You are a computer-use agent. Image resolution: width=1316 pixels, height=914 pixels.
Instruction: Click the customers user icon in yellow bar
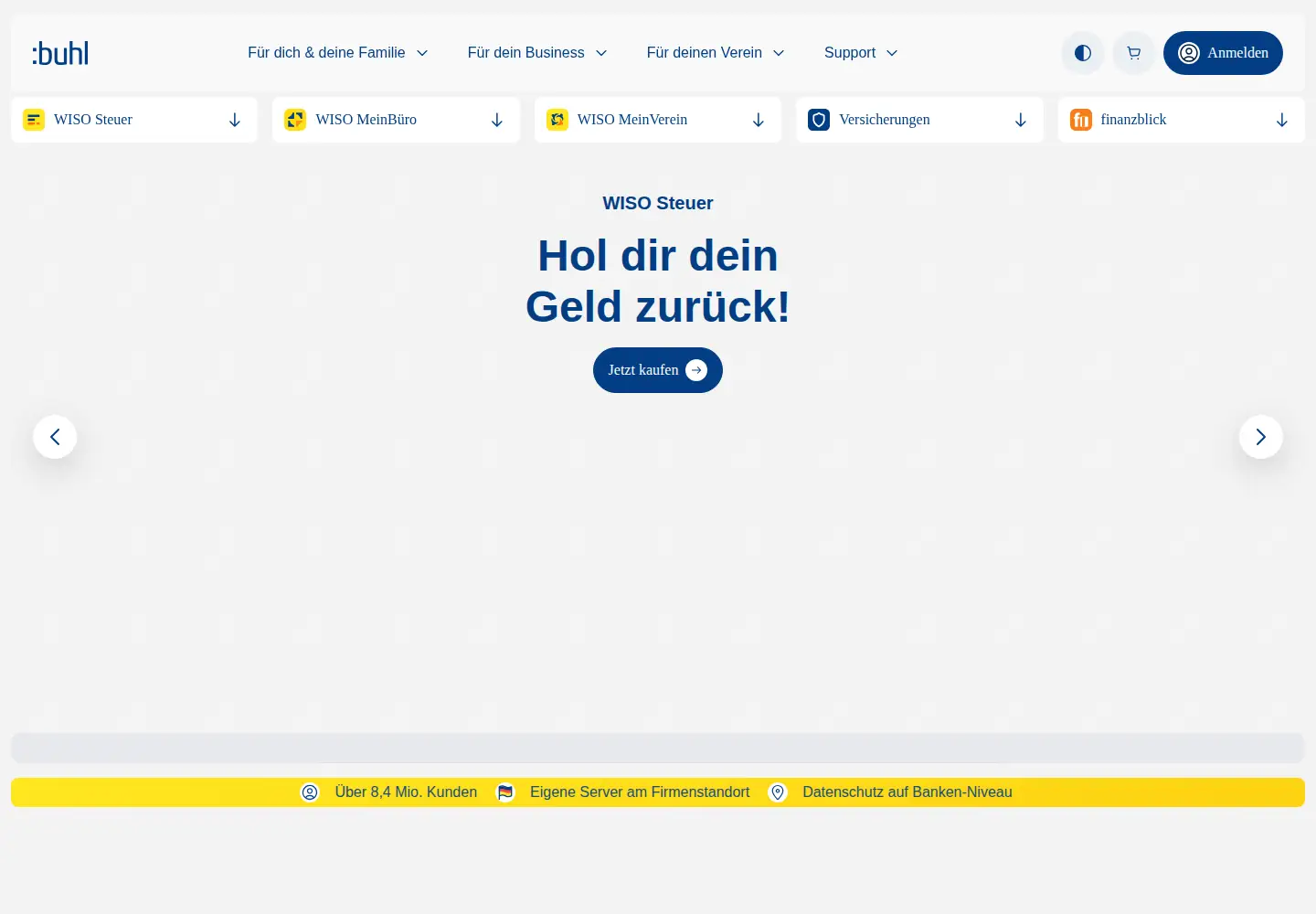coord(310,792)
